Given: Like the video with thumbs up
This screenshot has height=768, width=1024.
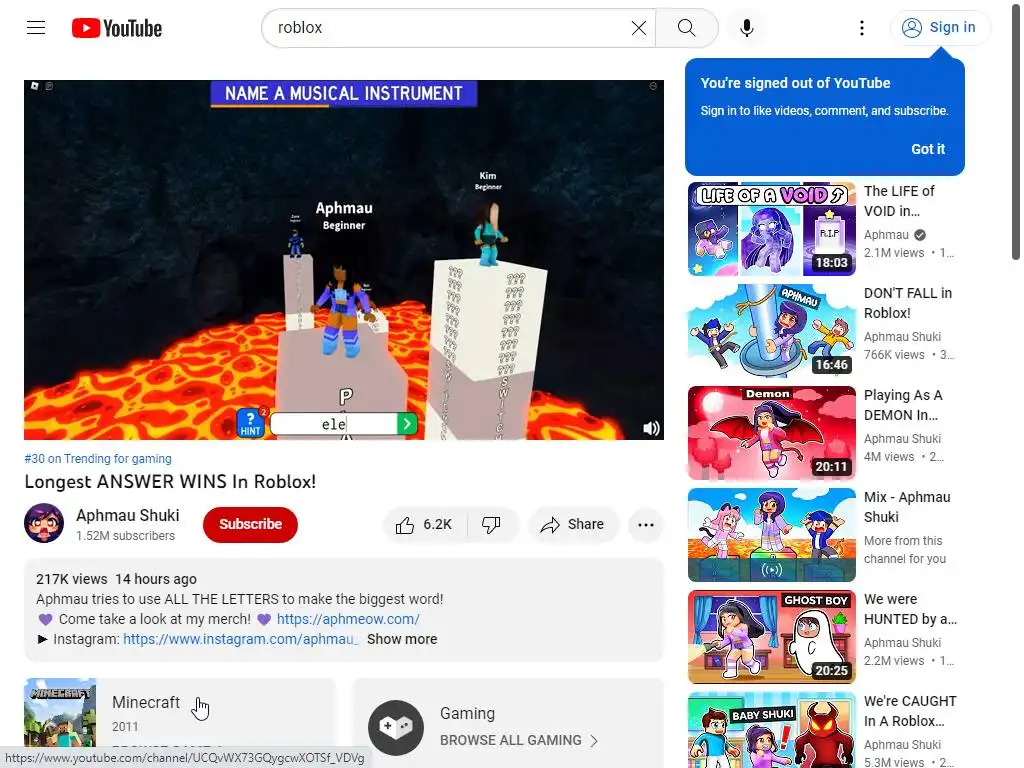Looking at the screenshot, I should coord(424,524).
